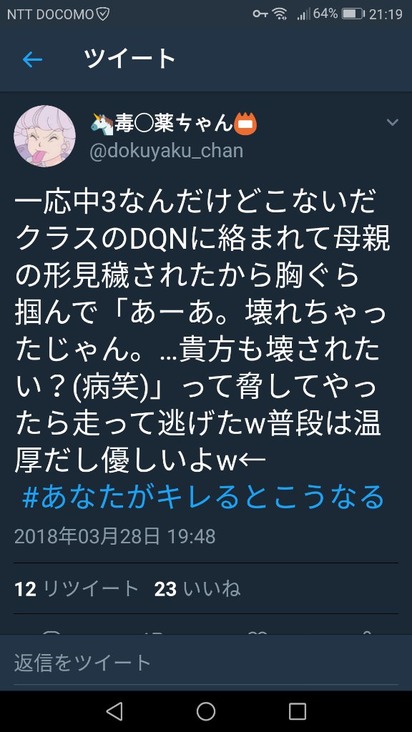Select the tweet timestamp 2018年03月28日 19:48
Screen dimensions: 412x732
tap(115, 536)
